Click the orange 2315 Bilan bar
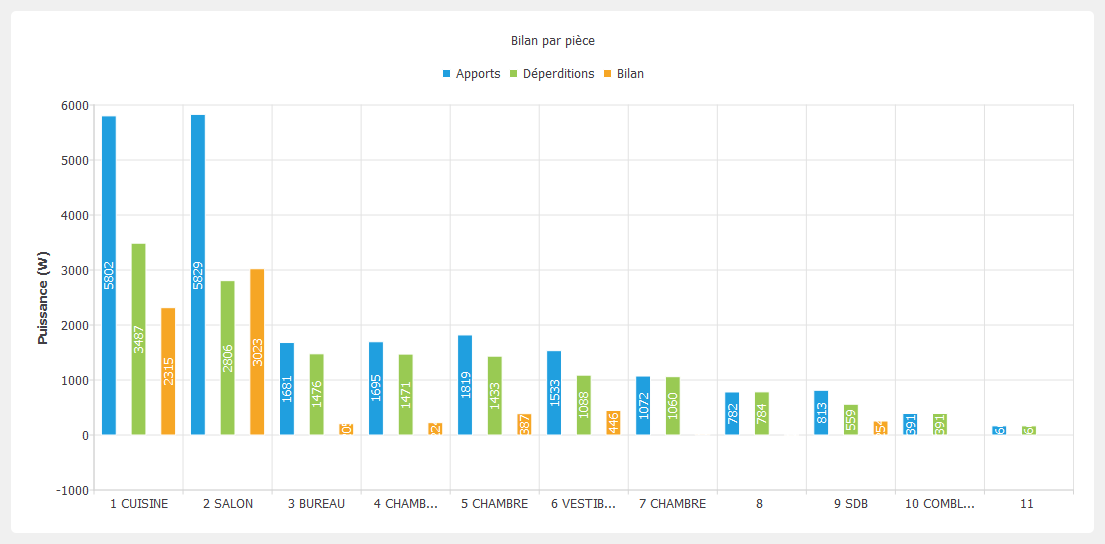1105x544 pixels. (x=168, y=371)
